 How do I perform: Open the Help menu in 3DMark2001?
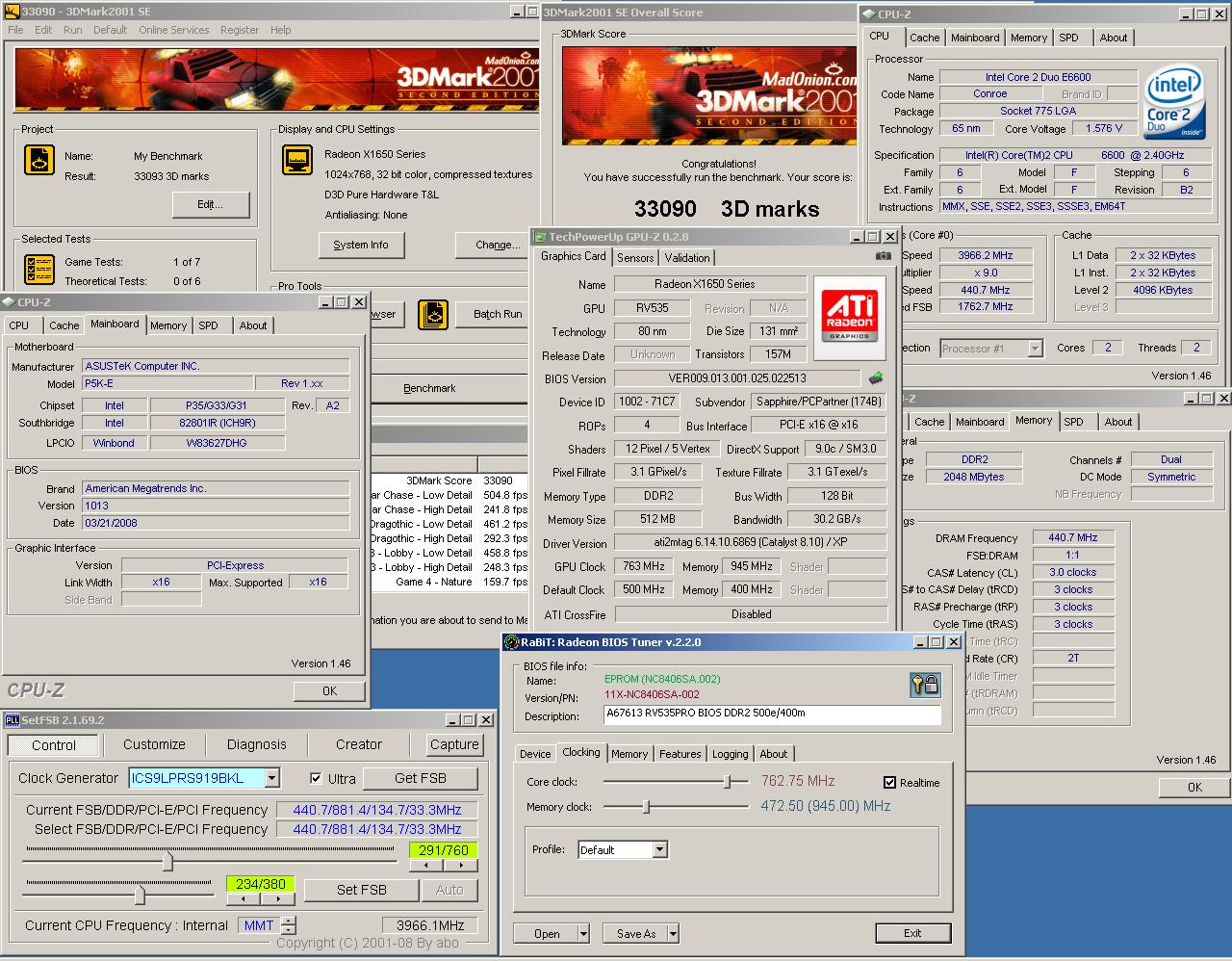click(280, 30)
